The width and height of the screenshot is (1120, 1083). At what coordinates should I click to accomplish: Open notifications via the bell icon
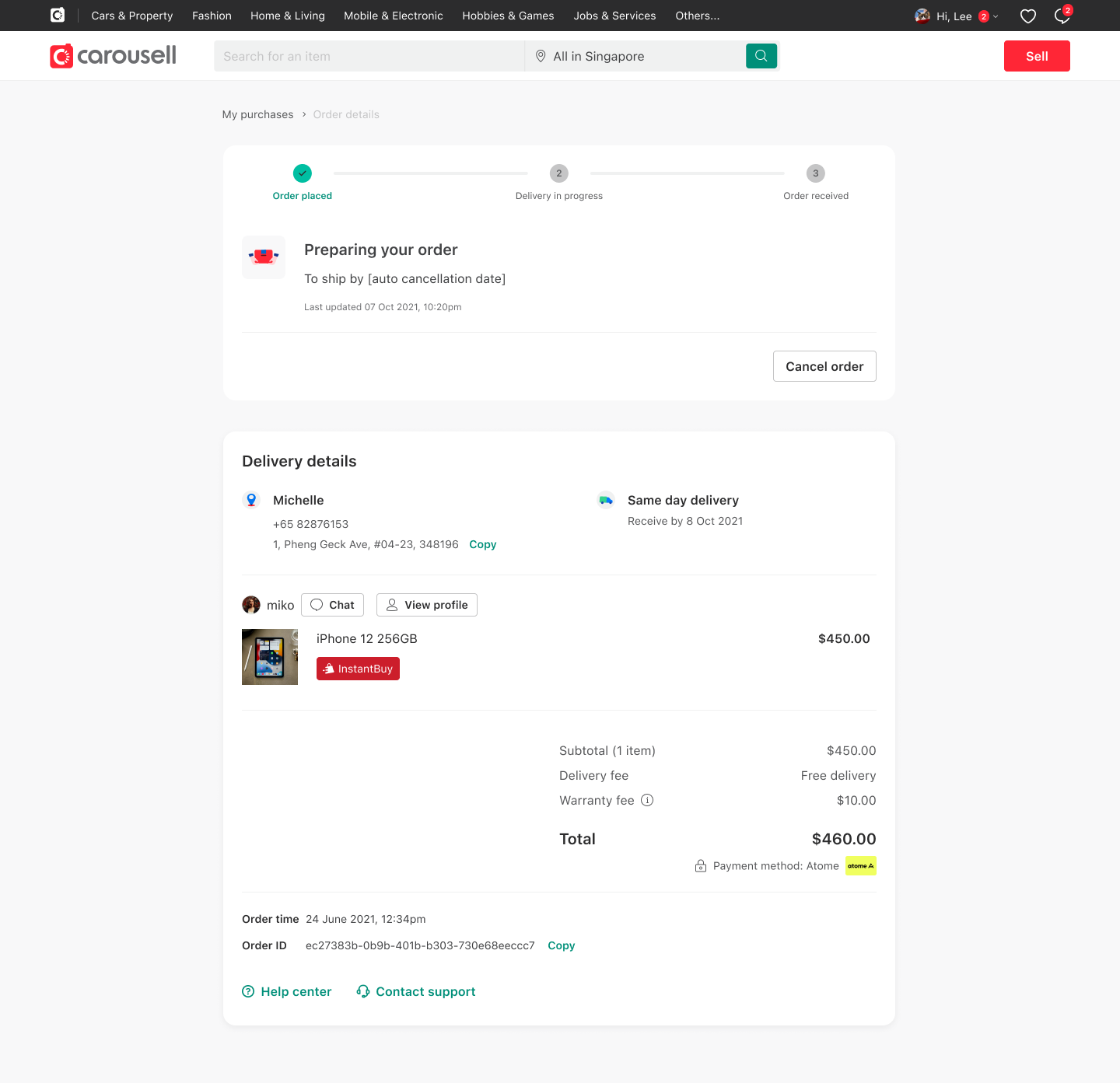1062,16
